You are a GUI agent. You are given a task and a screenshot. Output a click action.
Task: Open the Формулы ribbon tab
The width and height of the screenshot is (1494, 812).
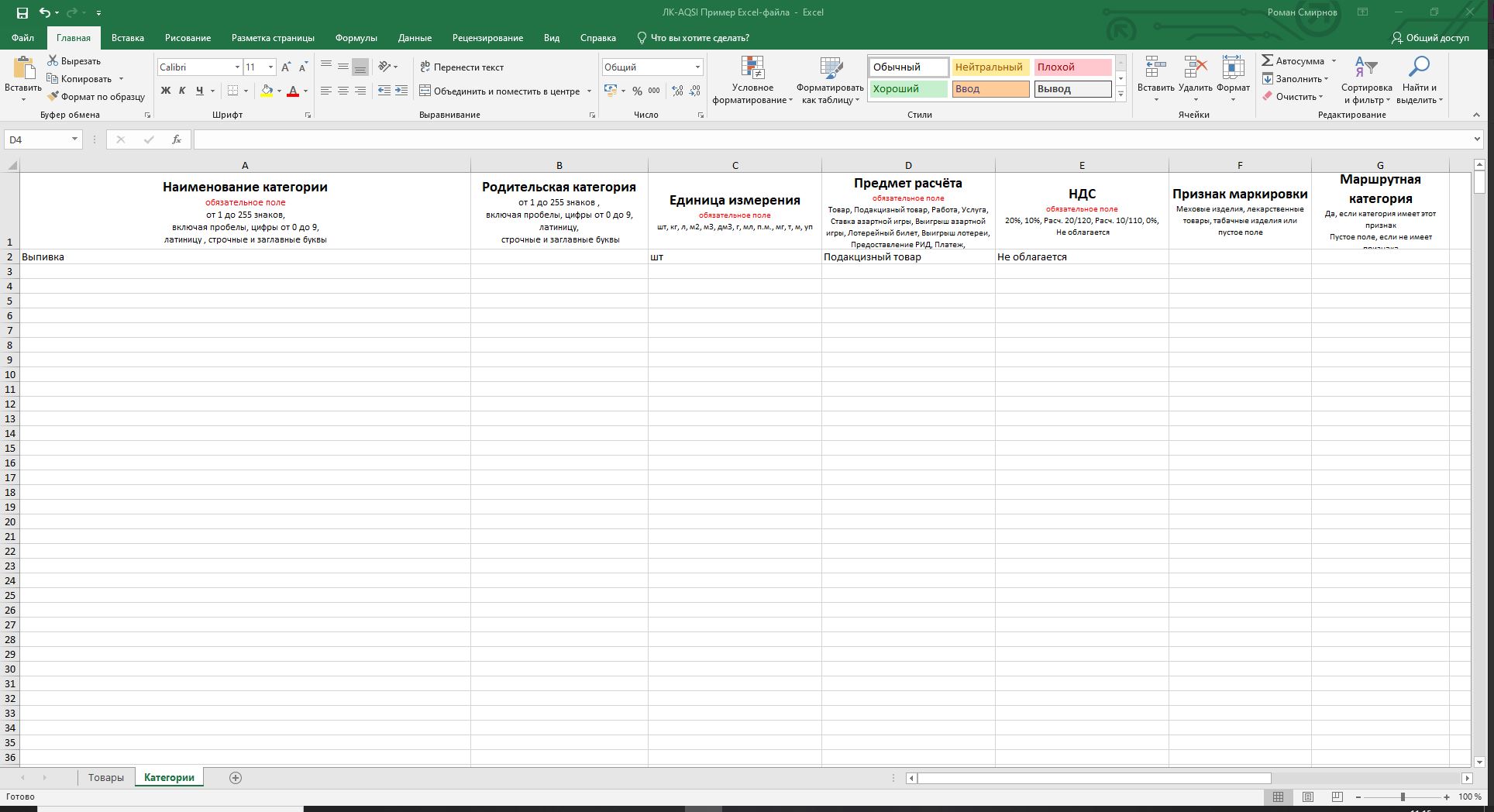pyautogui.click(x=356, y=38)
